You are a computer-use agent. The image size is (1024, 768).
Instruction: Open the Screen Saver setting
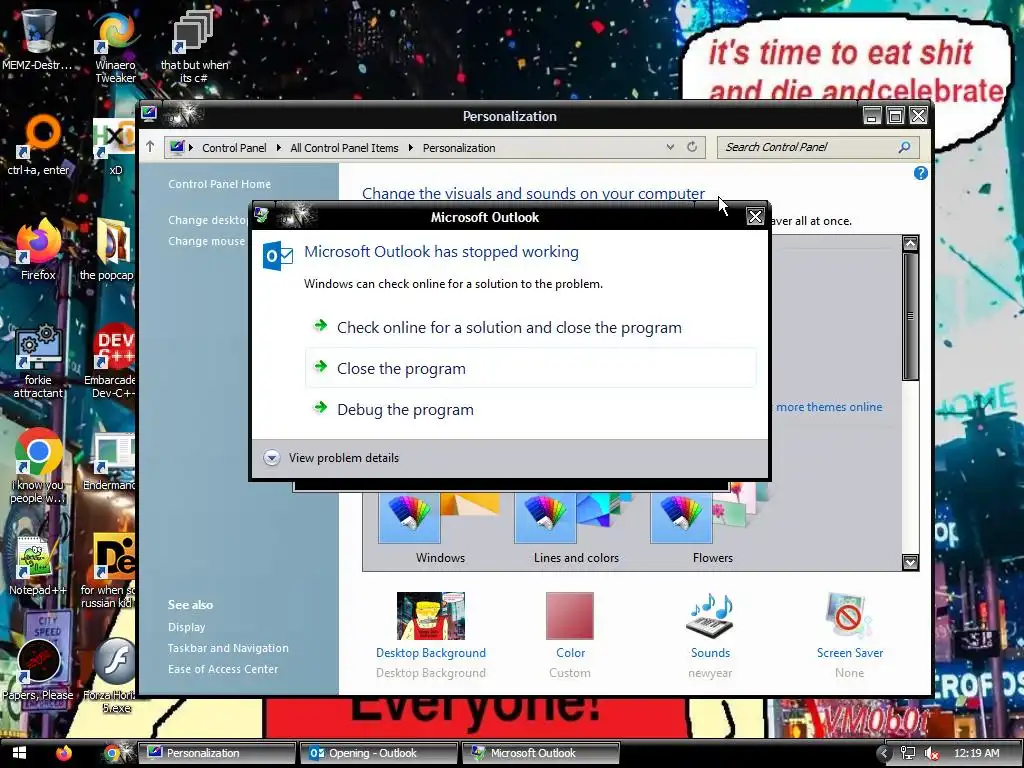(x=850, y=635)
